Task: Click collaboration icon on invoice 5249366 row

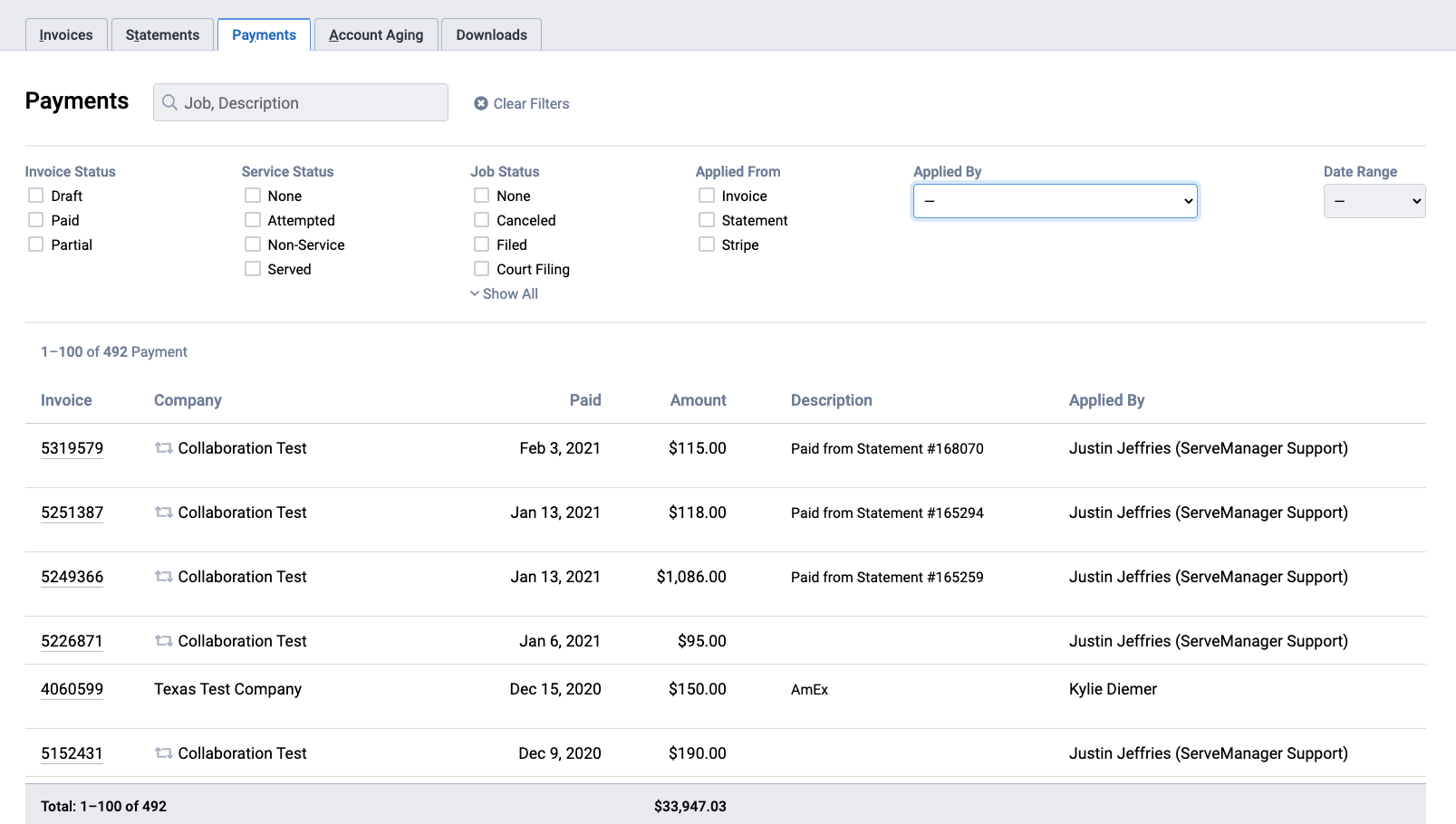Action: pos(164,577)
